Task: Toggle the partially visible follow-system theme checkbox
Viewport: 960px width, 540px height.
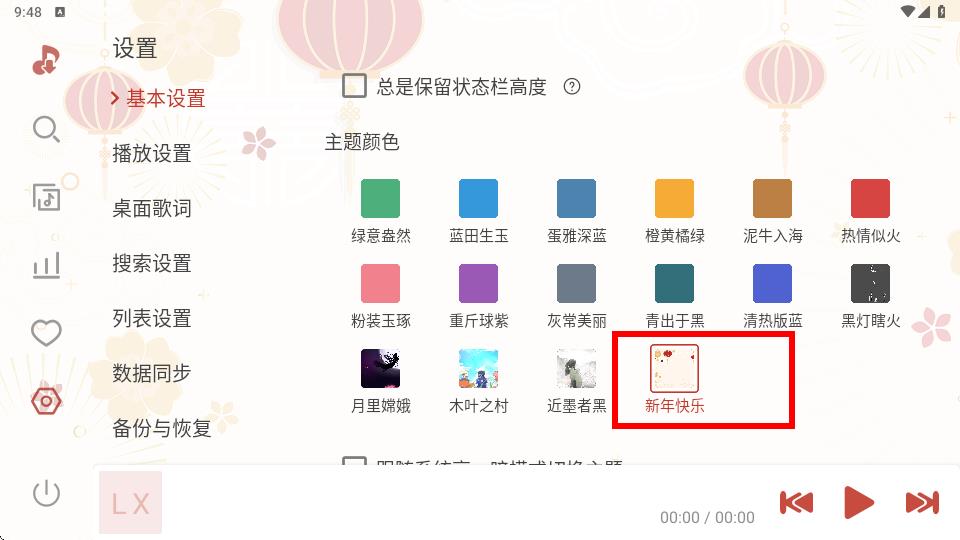Action: [354, 460]
